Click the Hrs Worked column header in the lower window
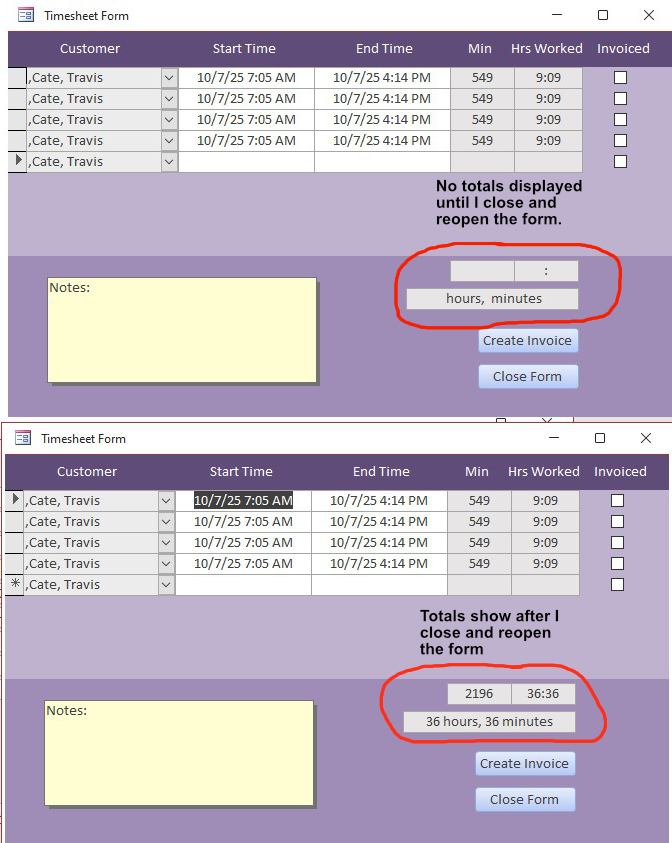This screenshot has height=843, width=672. (544, 471)
